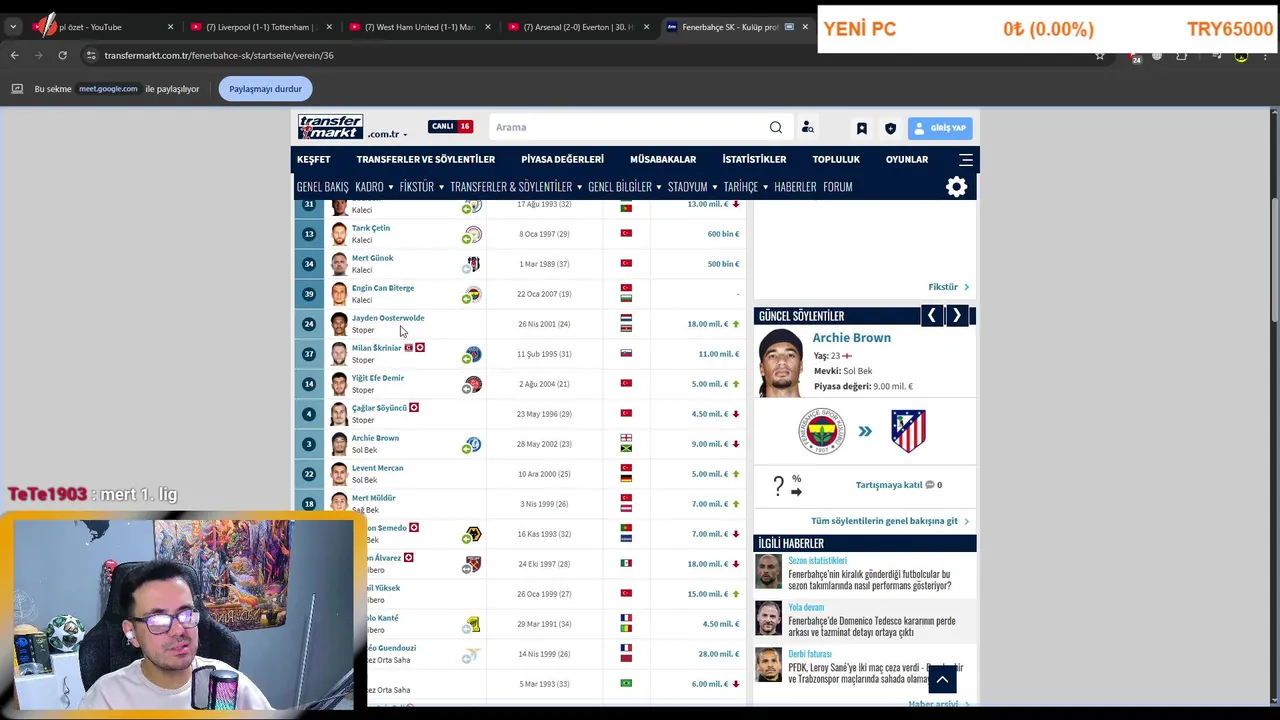1280x720 pixels.
Task: Click the GİRİŞ YAP login button
Action: (940, 128)
